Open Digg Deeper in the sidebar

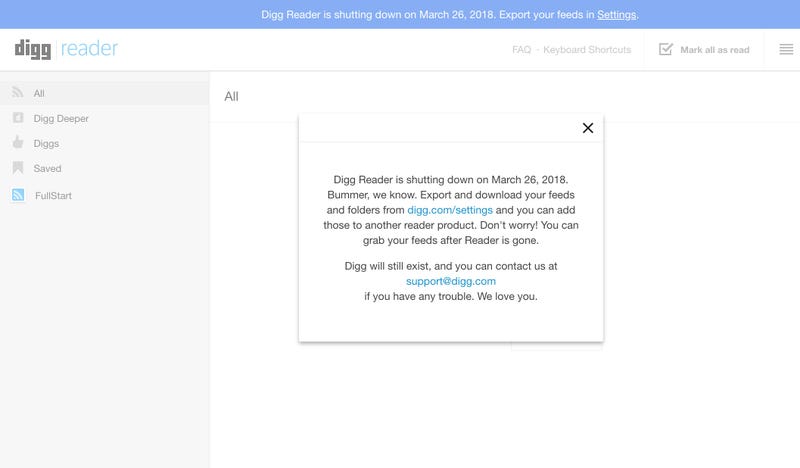point(61,118)
